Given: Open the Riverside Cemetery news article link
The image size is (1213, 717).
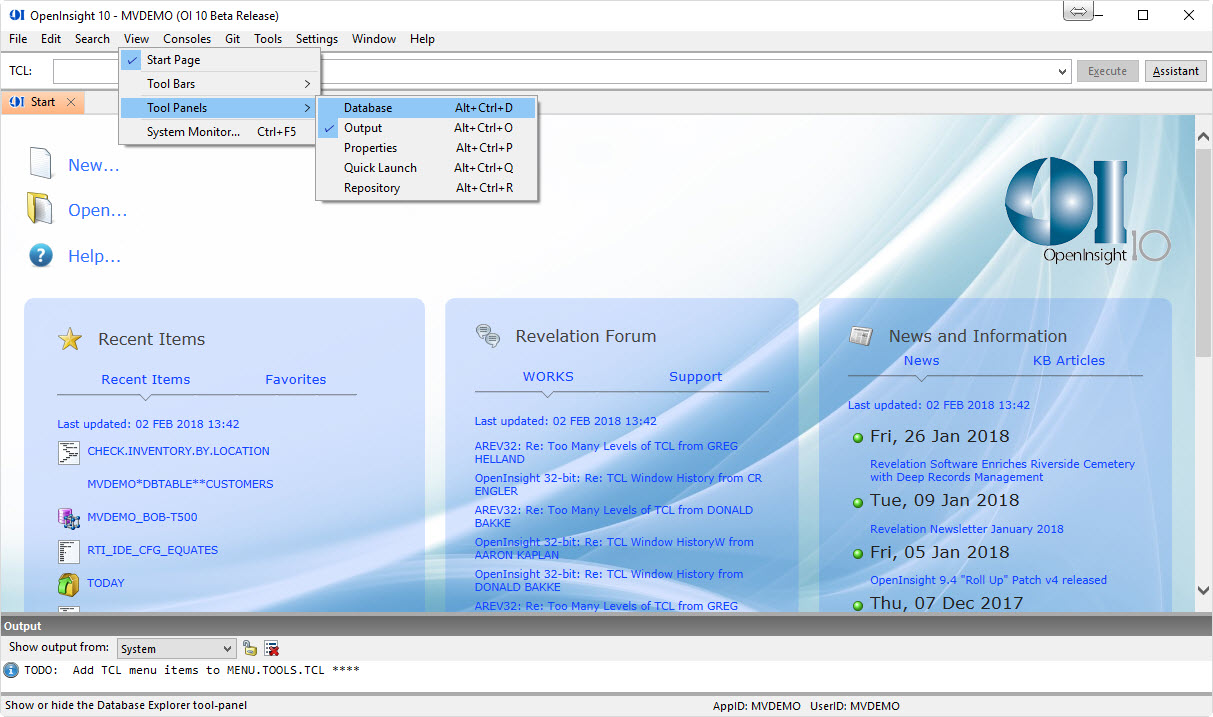Looking at the screenshot, I should click(x=1002, y=471).
